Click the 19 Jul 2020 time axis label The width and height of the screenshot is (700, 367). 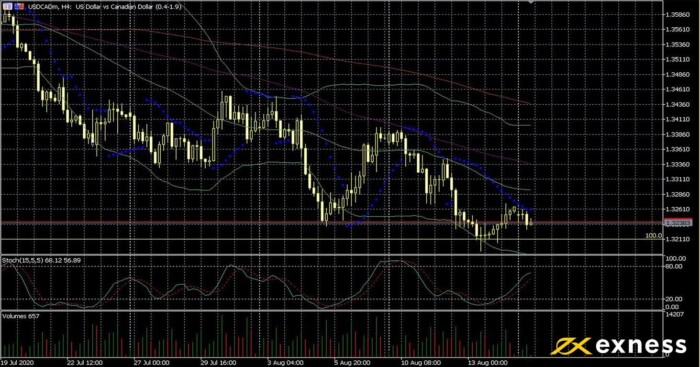click(x=17, y=363)
